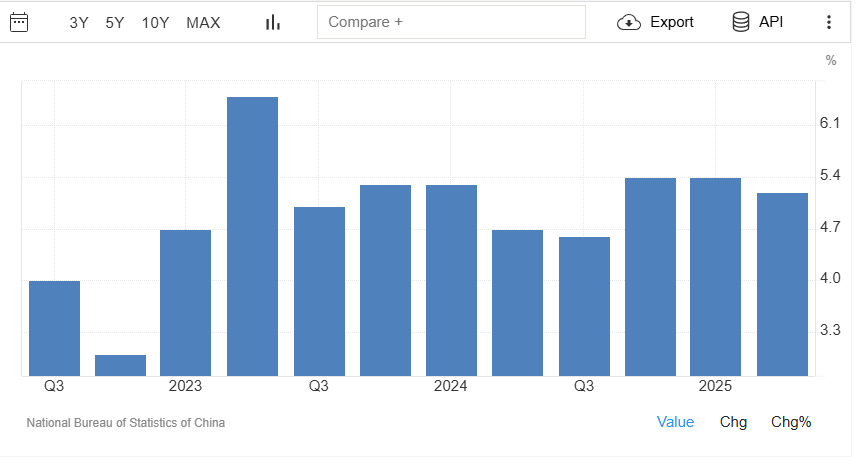The height and width of the screenshot is (475, 856).
Task: Click the Export cloud download icon
Action: [x=628, y=22]
